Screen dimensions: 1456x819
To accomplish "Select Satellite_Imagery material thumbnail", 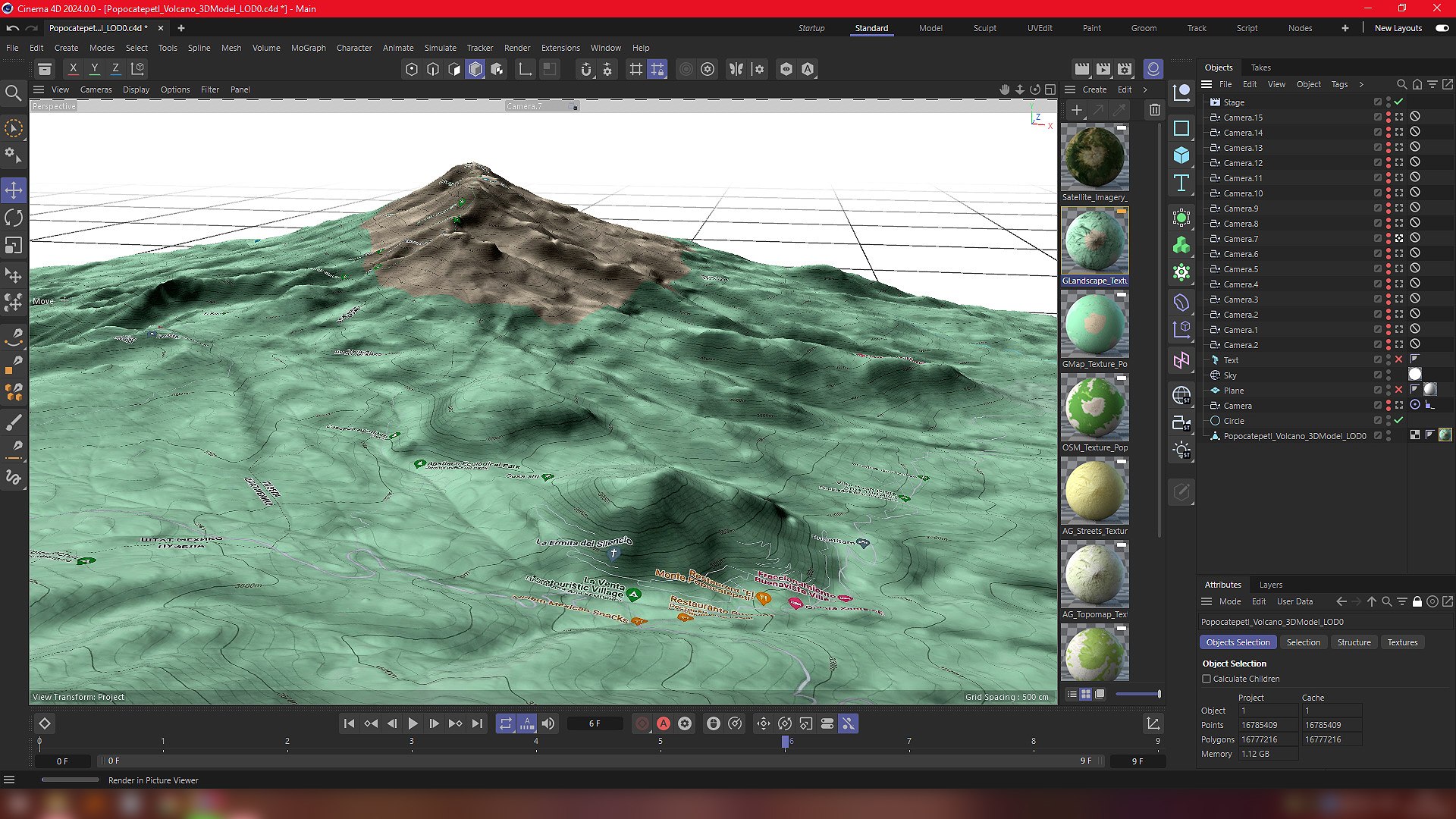I will pos(1094,157).
